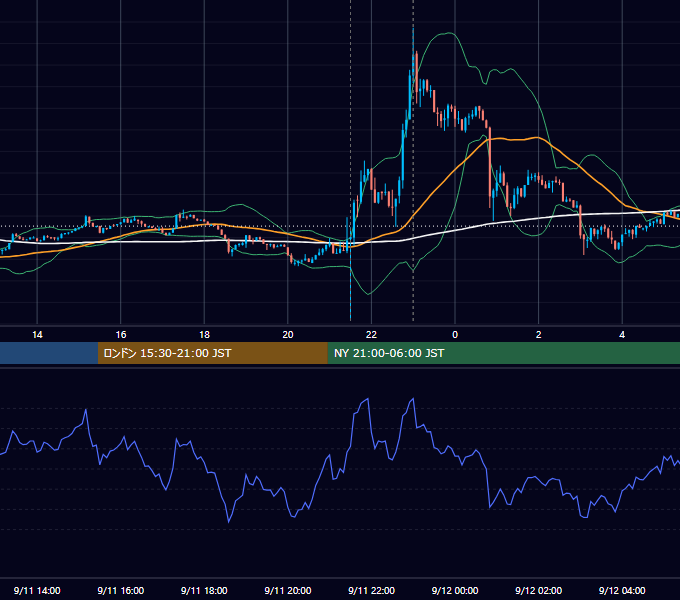Click the 22 hour label on the price chart axis
Screen dimensions: 680x600
click(371, 335)
